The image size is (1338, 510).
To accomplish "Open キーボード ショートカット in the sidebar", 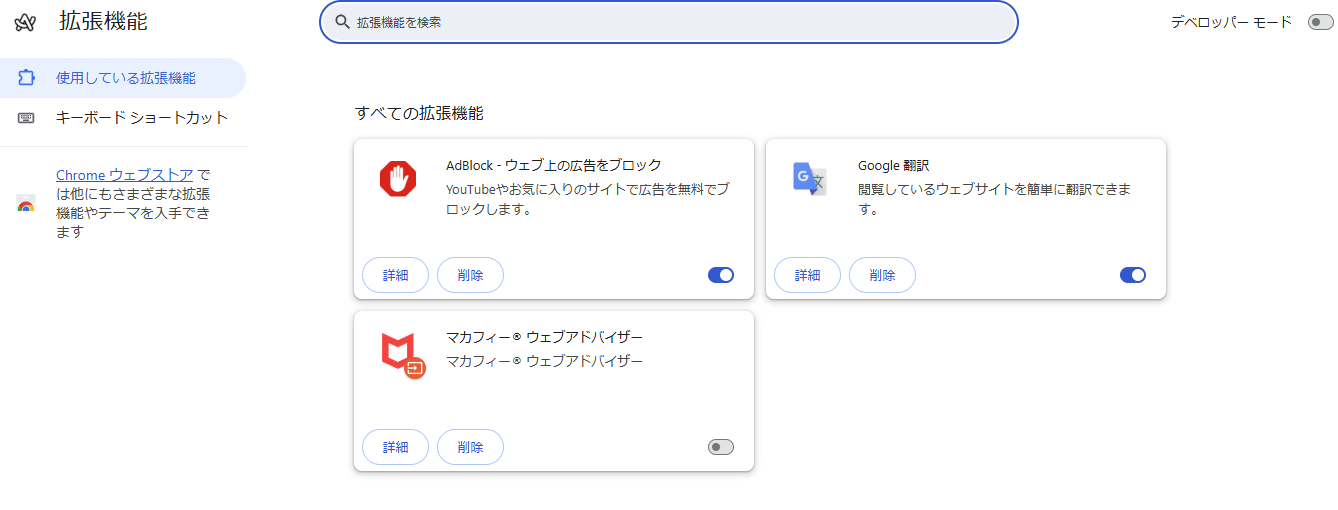I will pyautogui.click(x=123, y=118).
